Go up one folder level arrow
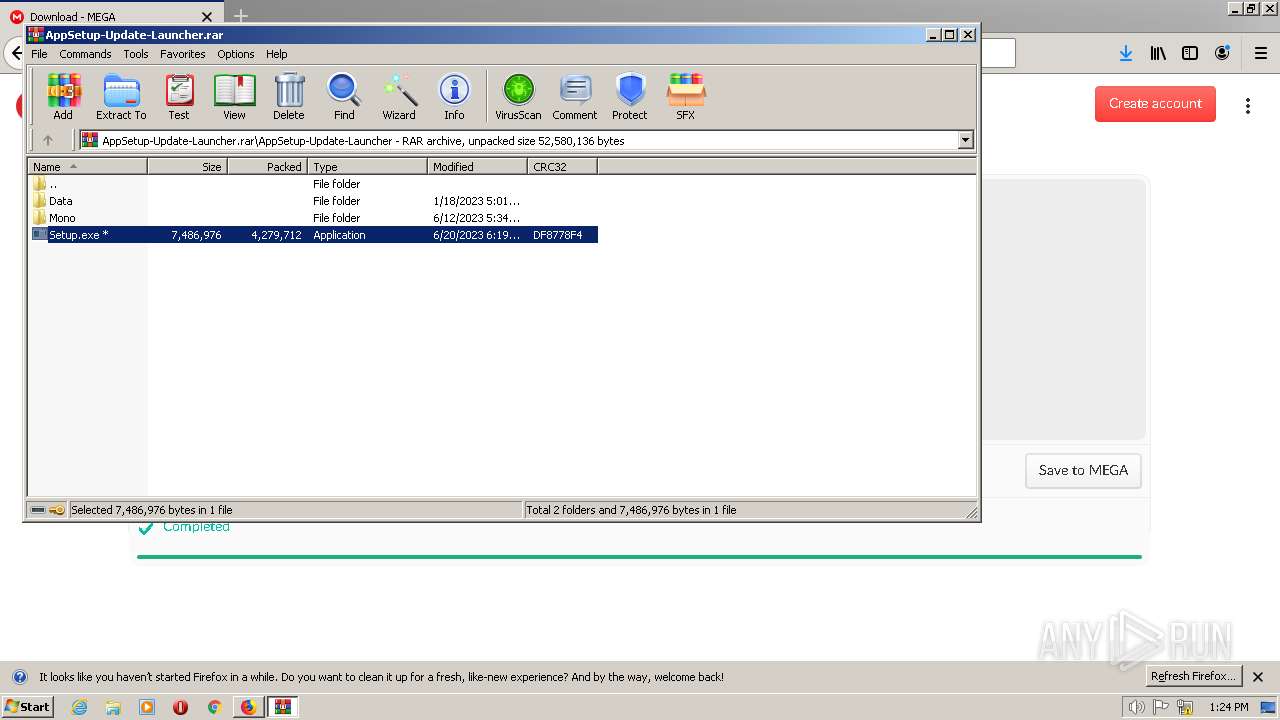This screenshot has width=1280, height=720. [47, 141]
